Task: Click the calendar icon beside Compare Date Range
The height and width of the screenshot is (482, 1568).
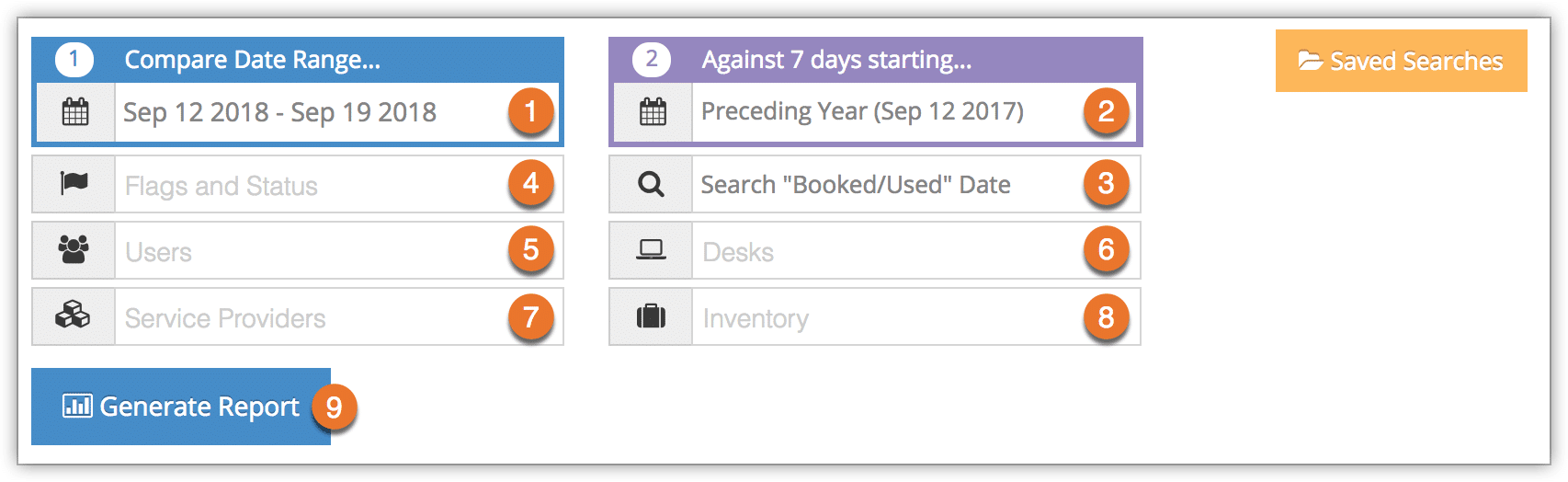Action: [74, 112]
